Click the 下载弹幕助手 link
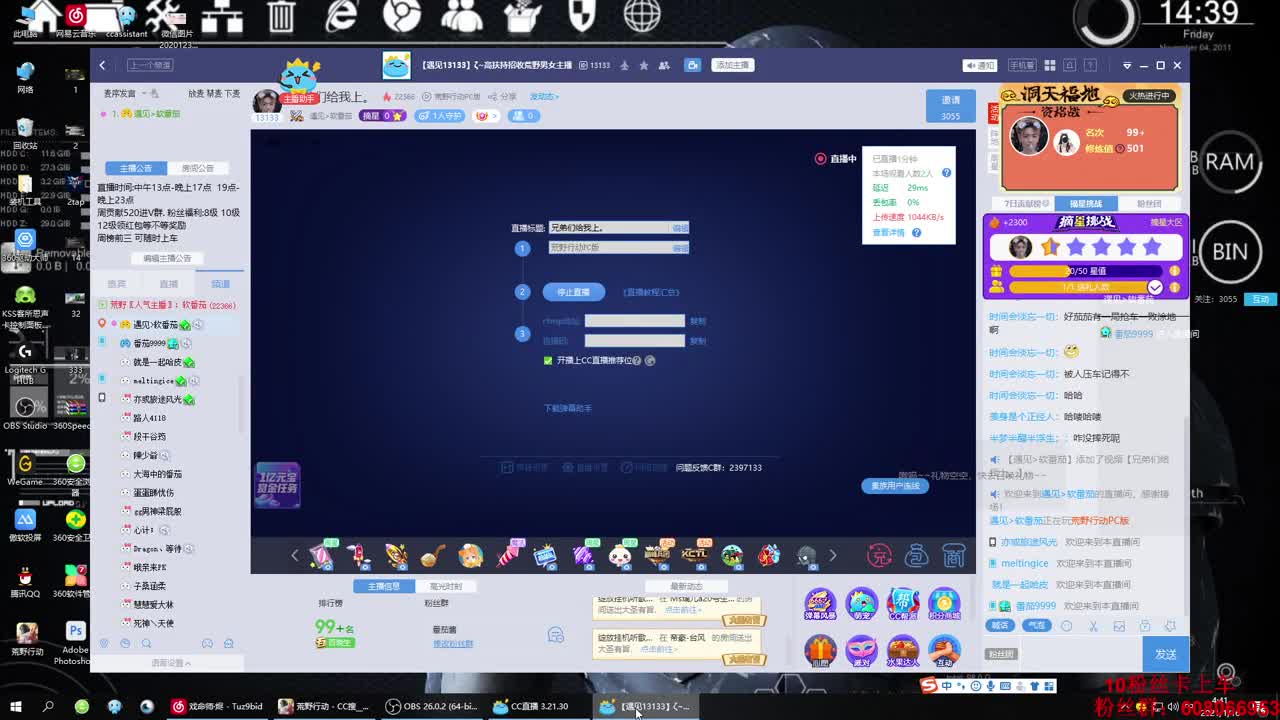Image resolution: width=1280 pixels, height=720 pixels. [568, 408]
